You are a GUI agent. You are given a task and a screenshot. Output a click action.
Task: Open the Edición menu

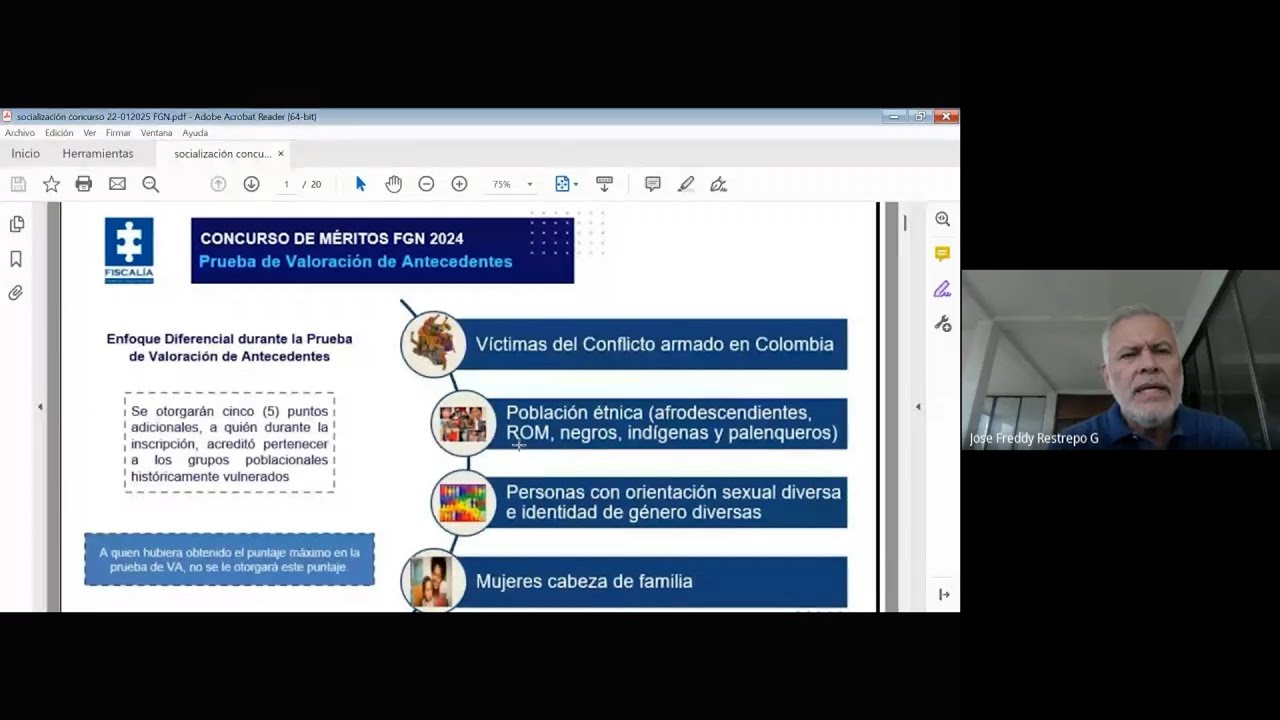(59, 133)
